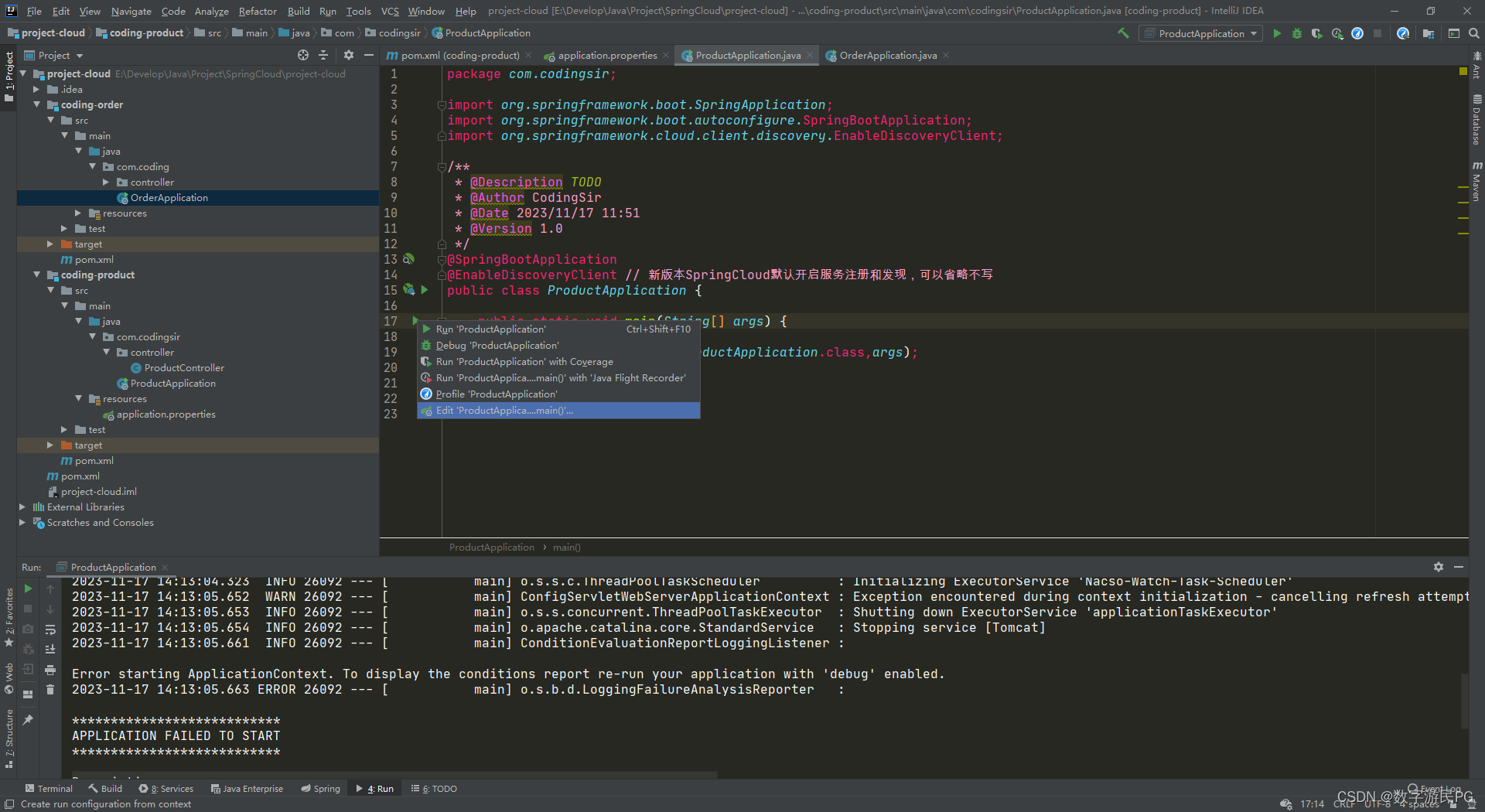The width and height of the screenshot is (1485, 812).
Task: Click the Run console vertical scrollbar
Action: (1464, 701)
